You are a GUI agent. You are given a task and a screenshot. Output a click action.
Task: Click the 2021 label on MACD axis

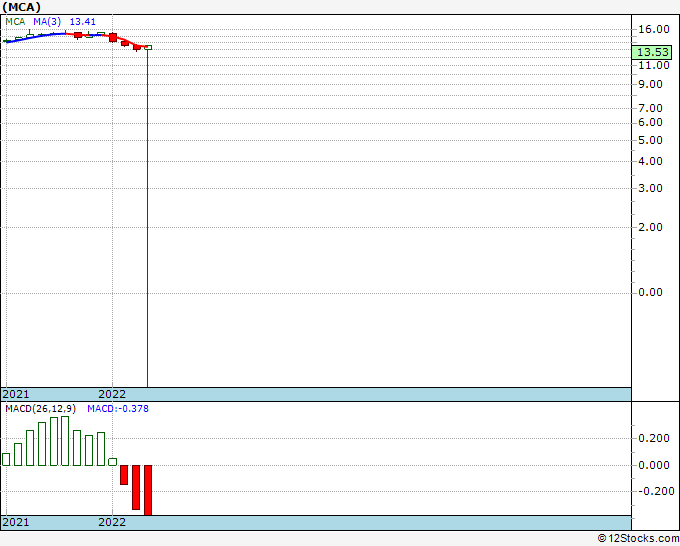coord(16,522)
